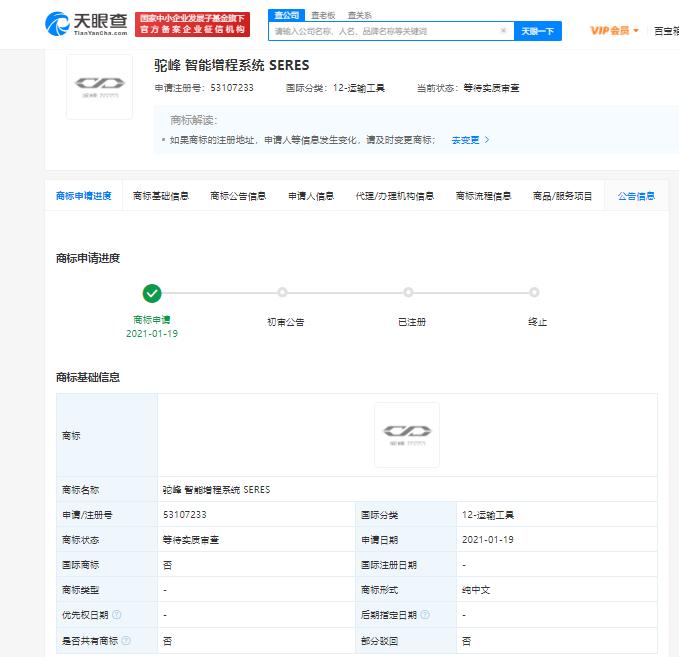Screen dimensions: 679x657
Task: Click the 商标申请进度 section heading
Action: (88, 258)
